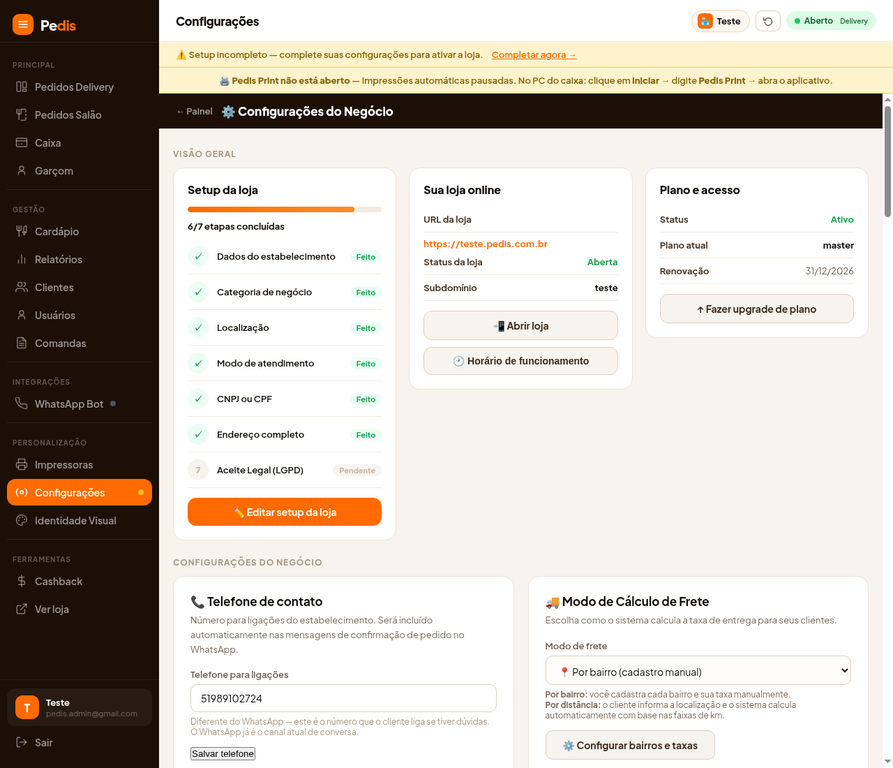Click the Clientes people icon

click(x=22, y=287)
